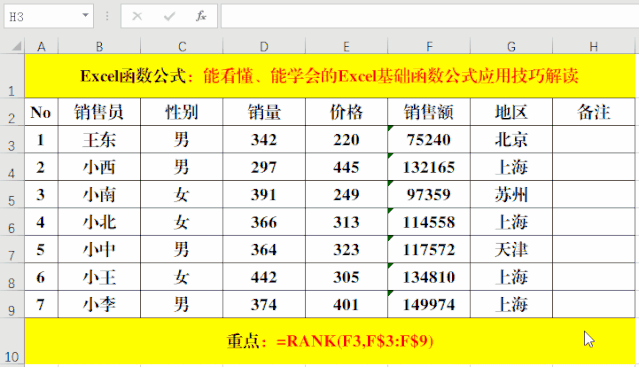
Task: Select the quantity cell 442
Action: point(264,277)
